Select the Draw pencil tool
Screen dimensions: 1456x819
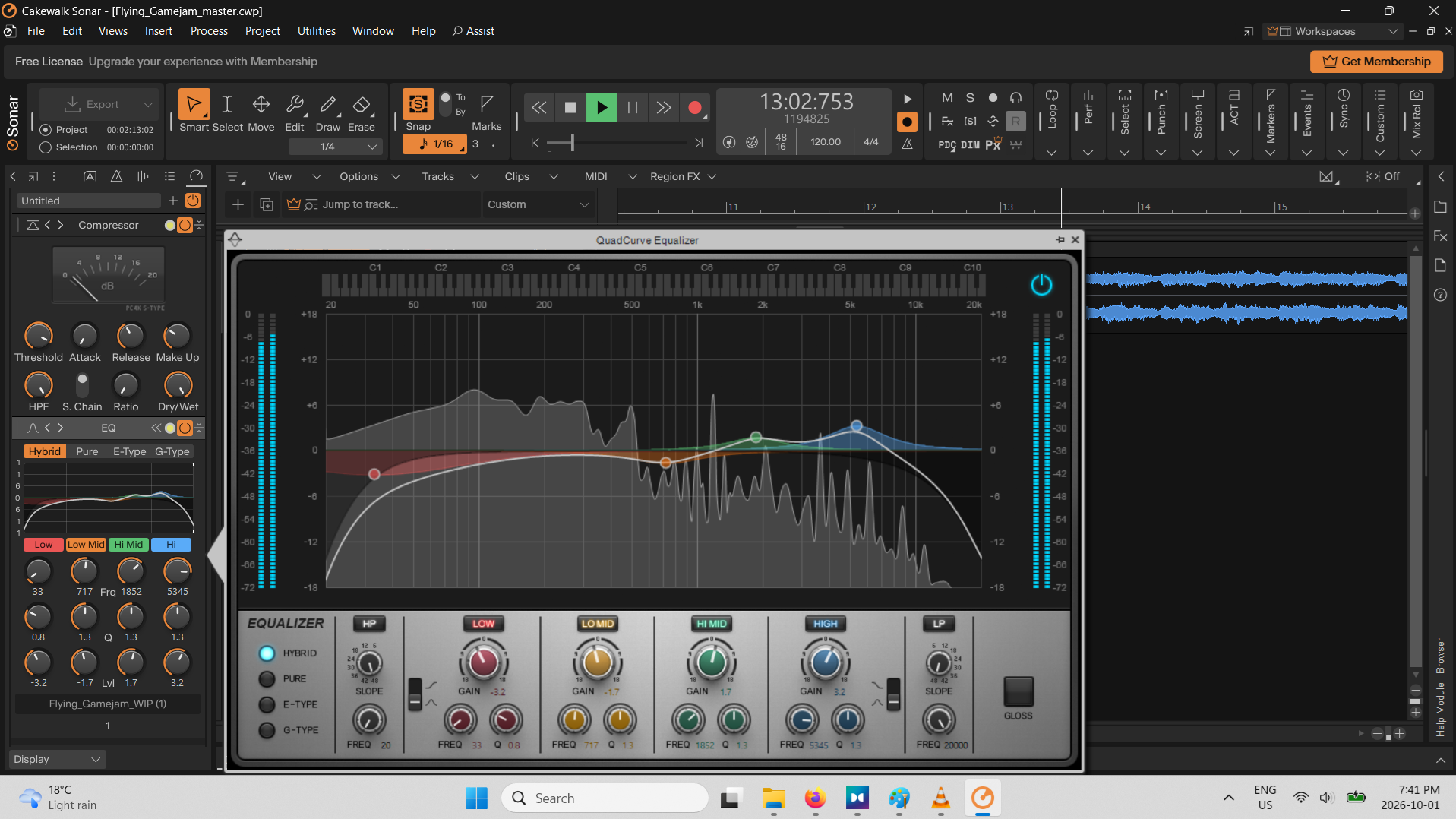pyautogui.click(x=327, y=104)
